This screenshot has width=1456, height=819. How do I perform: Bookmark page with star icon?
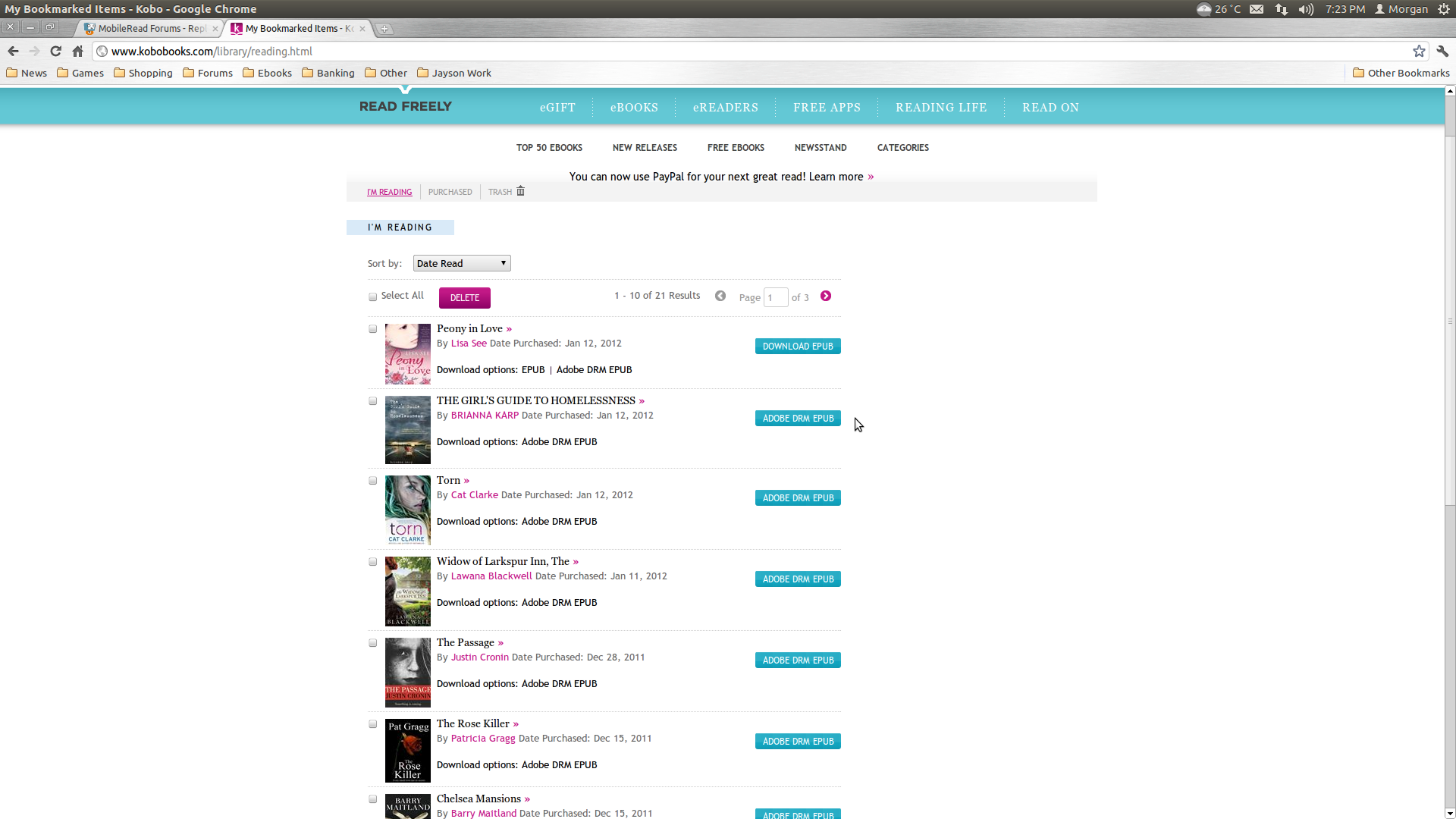[x=1419, y=52]
